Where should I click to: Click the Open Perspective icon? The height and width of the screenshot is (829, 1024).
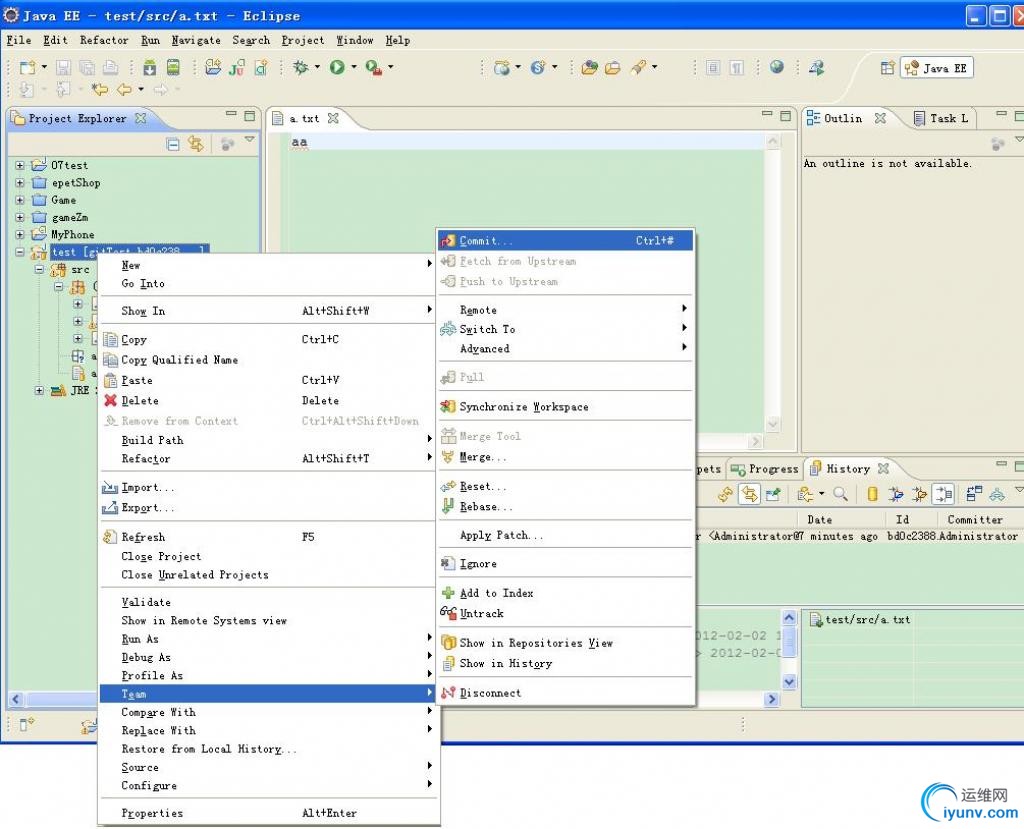pyautogui.click(x=887, y=68)
